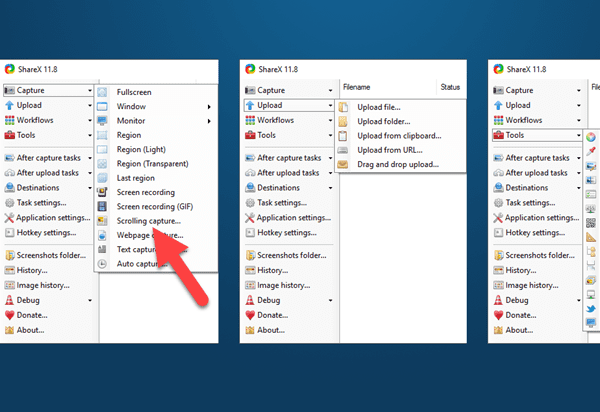The height and width of the screenshot is (412, 600).
Task: Click Screenshots folder icon in left window
Action: tap(9, 255)
